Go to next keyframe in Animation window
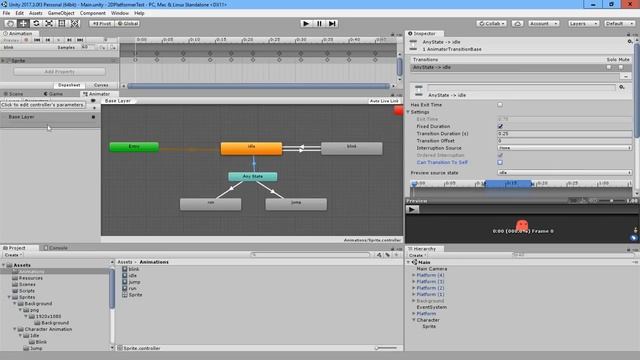 (x=69, y=40)
